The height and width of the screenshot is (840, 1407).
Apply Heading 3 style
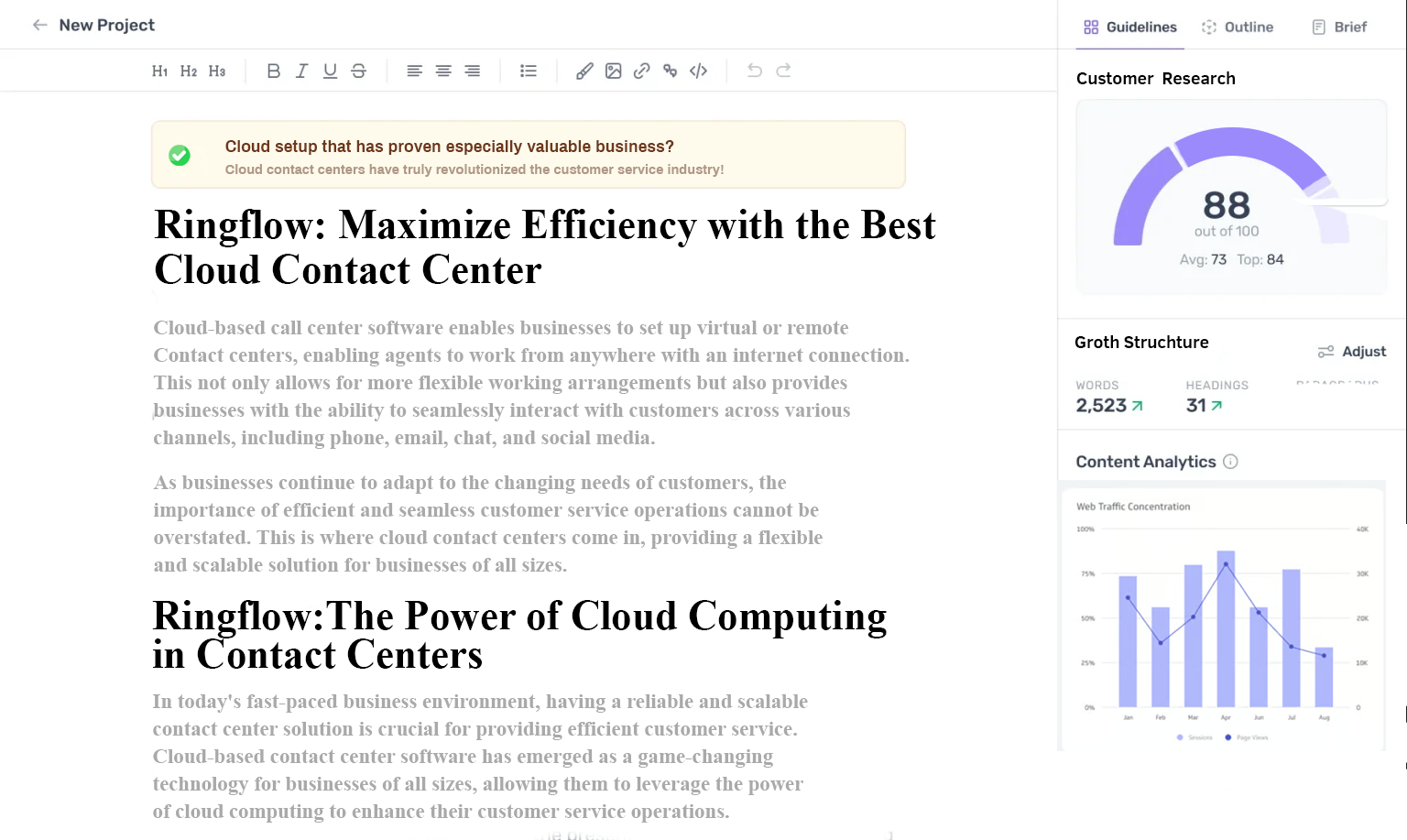[217, 71]
